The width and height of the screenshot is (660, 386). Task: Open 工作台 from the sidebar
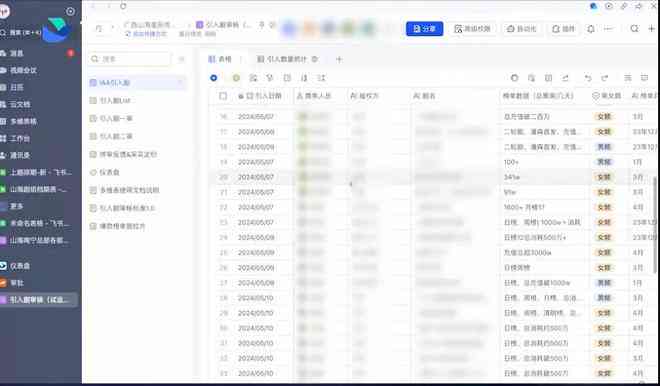point(20,138)
